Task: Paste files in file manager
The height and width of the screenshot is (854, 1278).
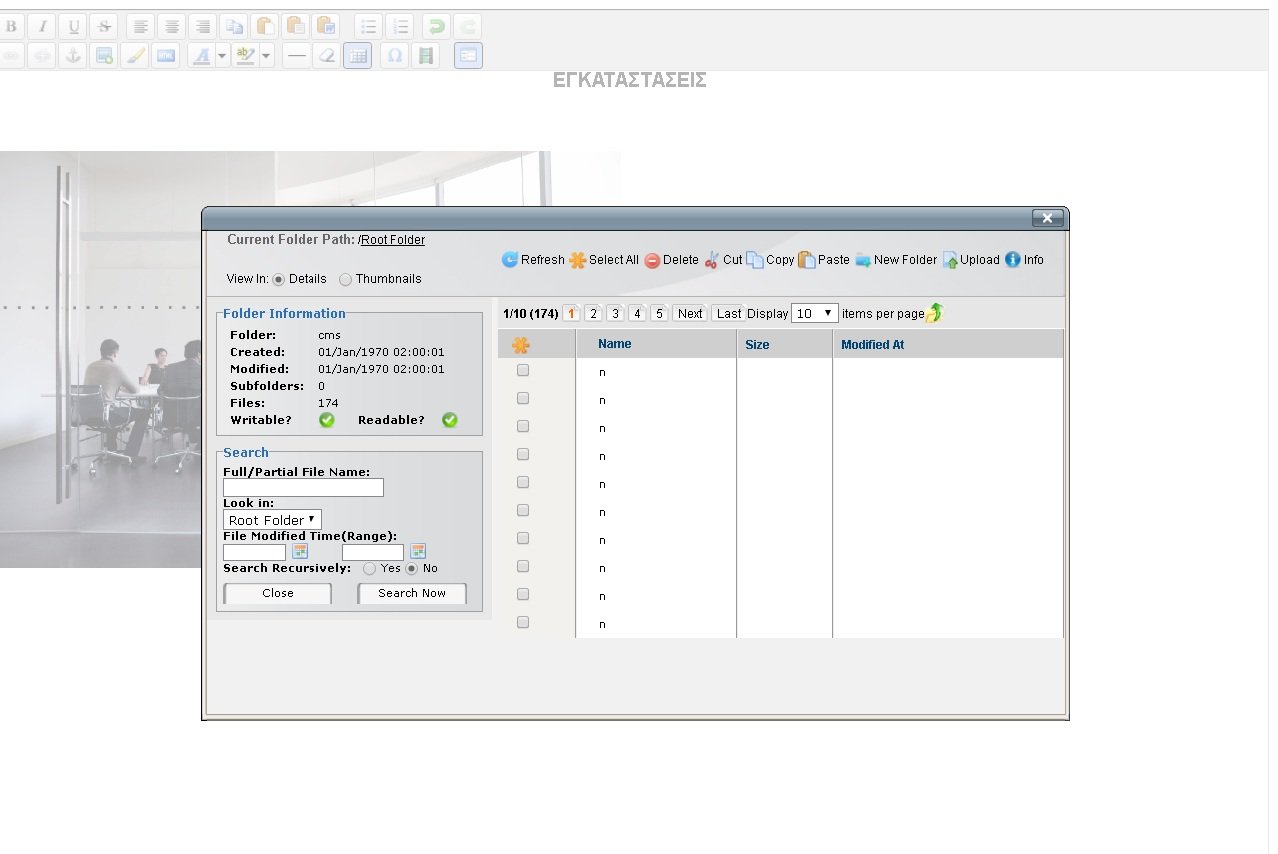Action: point(824,260)
